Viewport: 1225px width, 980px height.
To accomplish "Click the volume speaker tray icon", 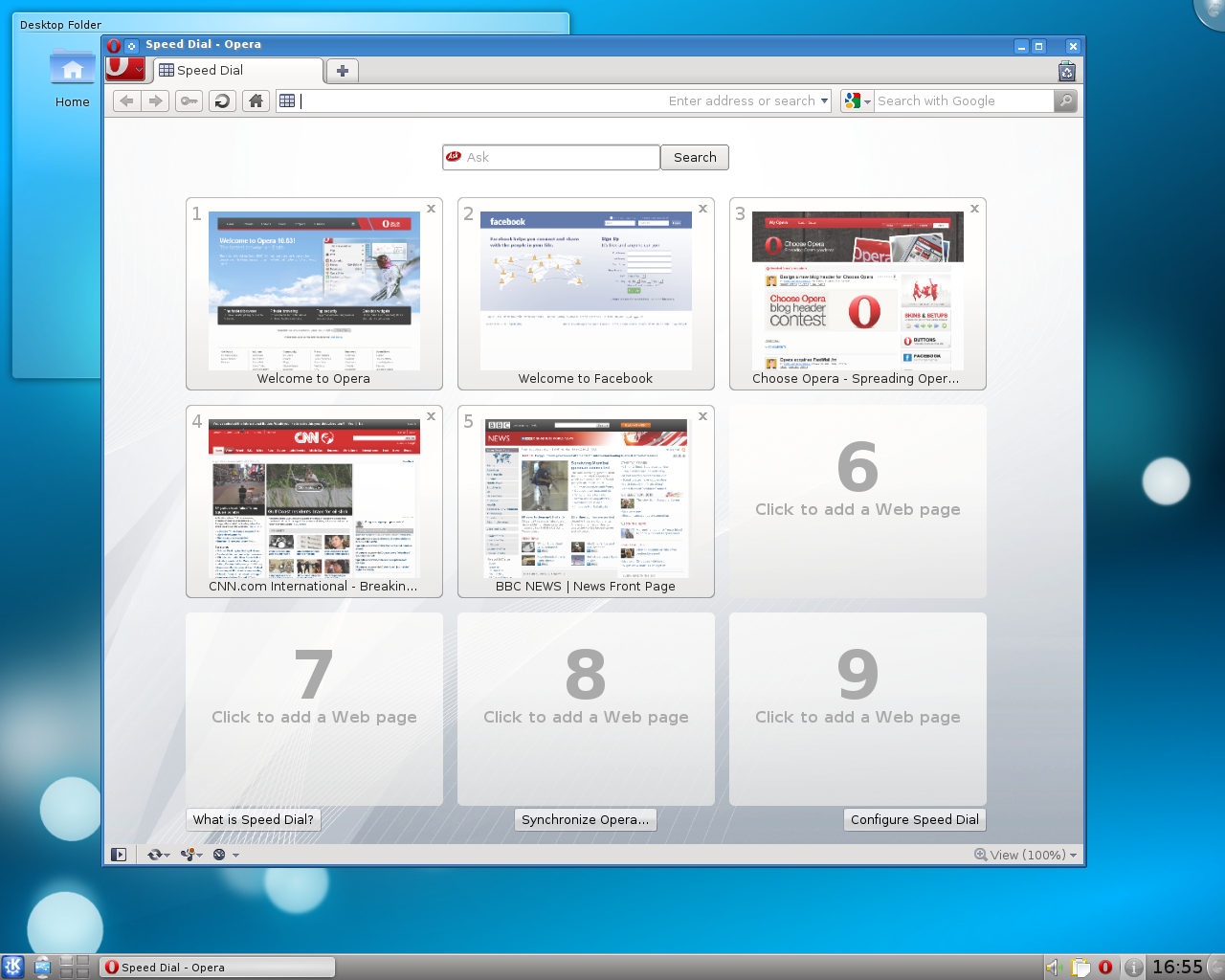I will click(1054, 967).
